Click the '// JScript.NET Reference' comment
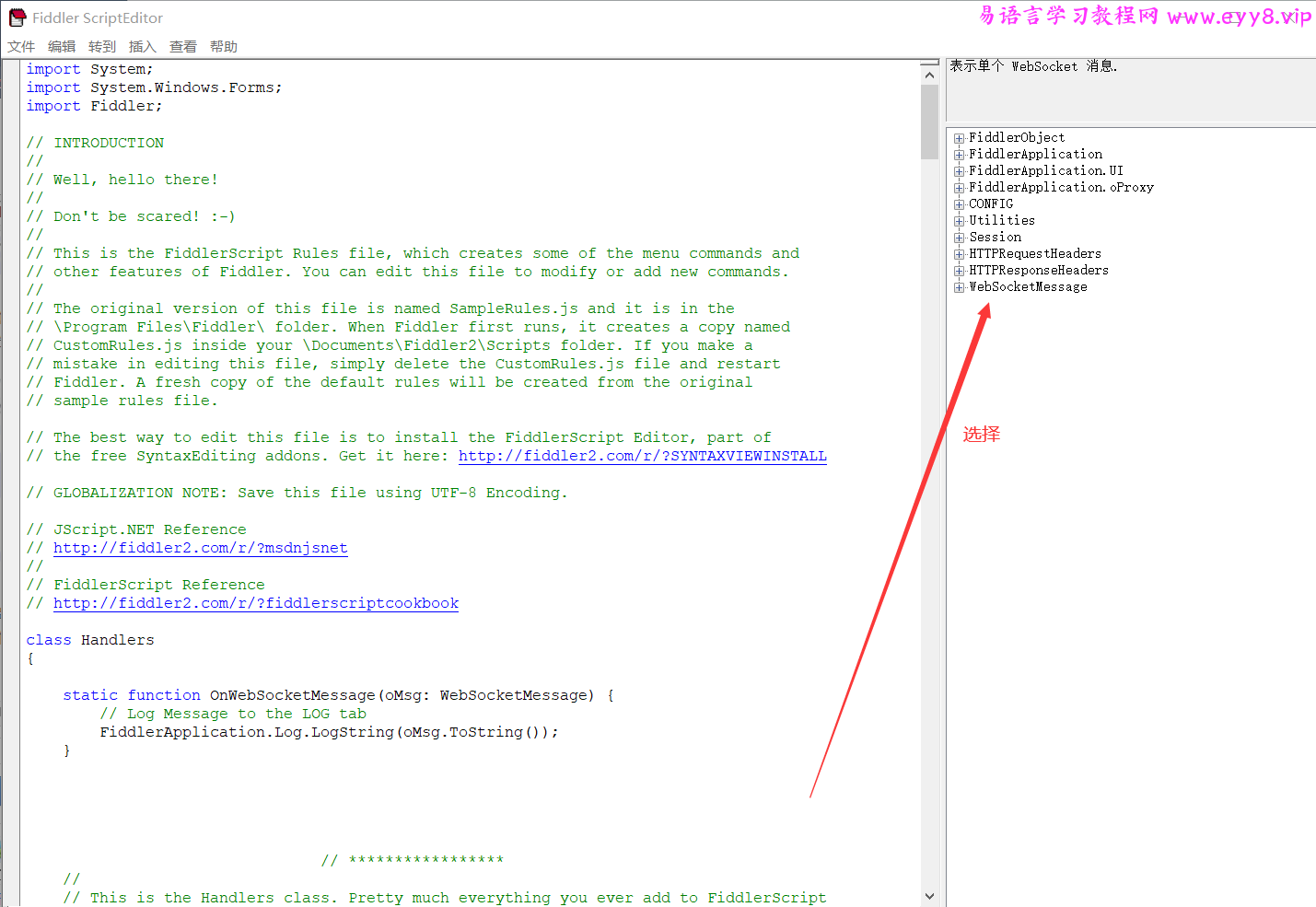 coord(136,529)
